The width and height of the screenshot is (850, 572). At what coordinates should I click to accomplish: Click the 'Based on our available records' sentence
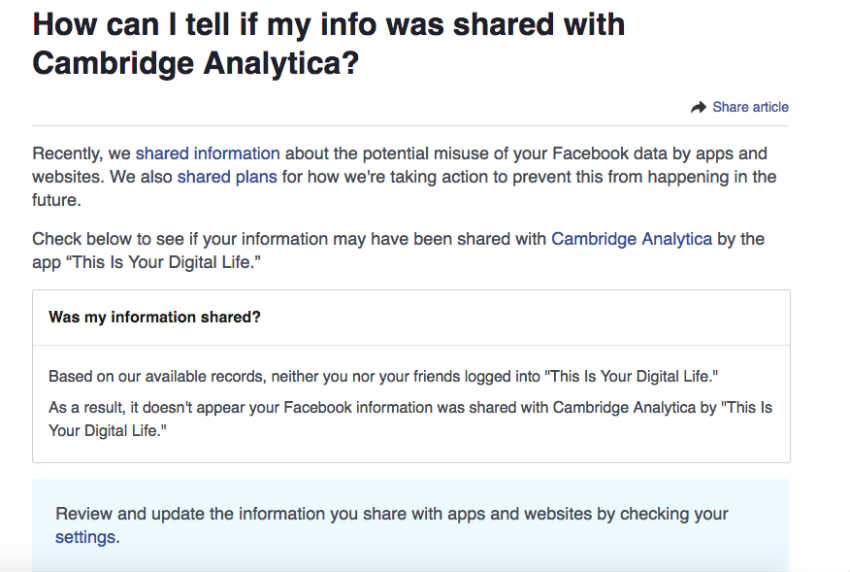tap(383, 376)
